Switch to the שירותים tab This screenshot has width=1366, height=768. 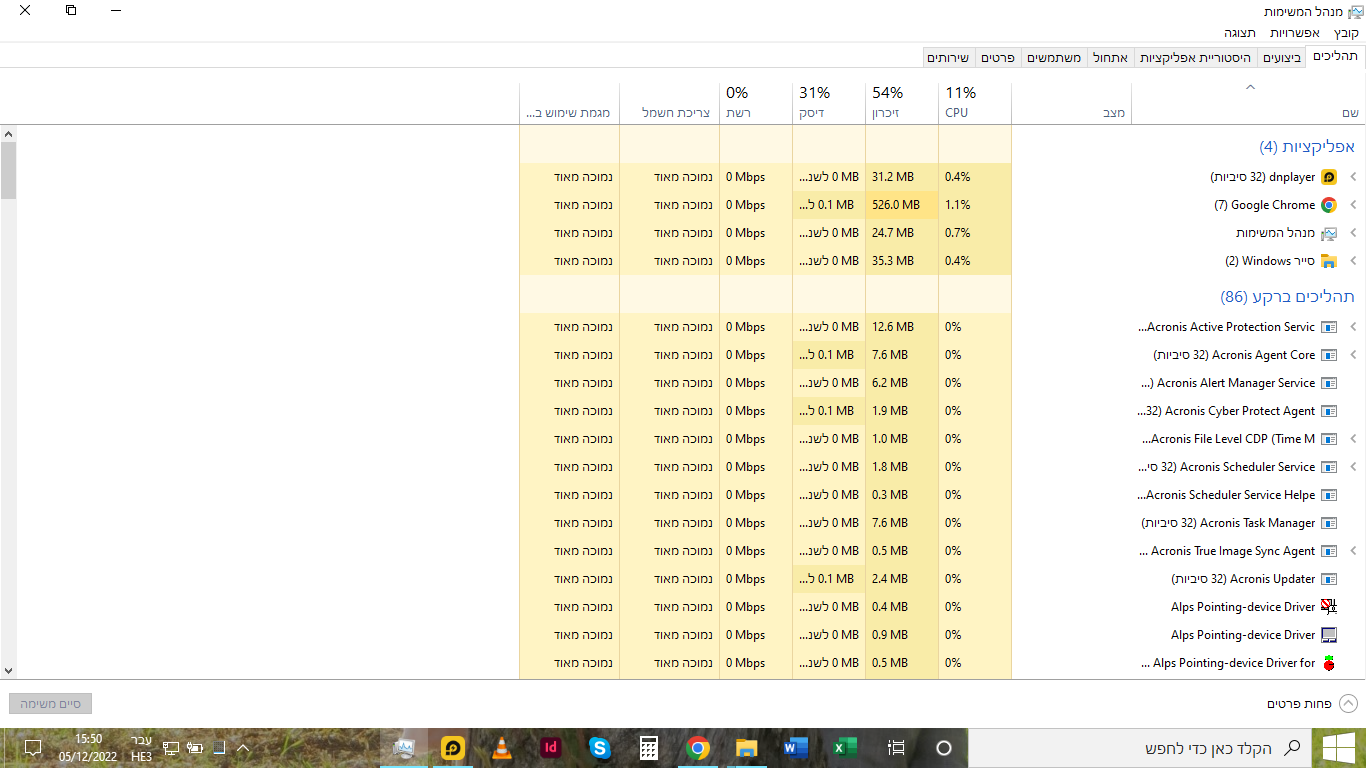(948, 58)
